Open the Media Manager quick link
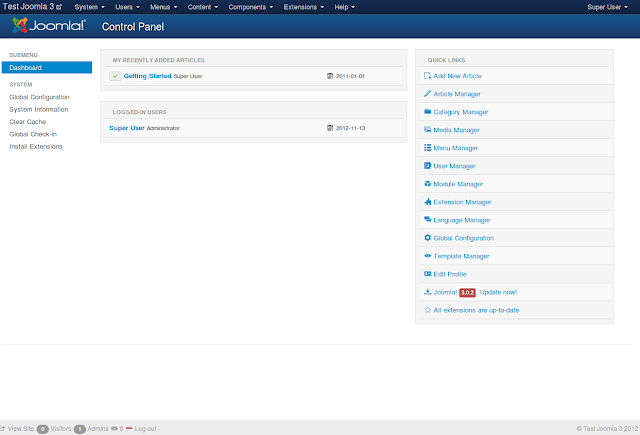The width and height of the screenshot is (640, 435). [x=456, y=130]
